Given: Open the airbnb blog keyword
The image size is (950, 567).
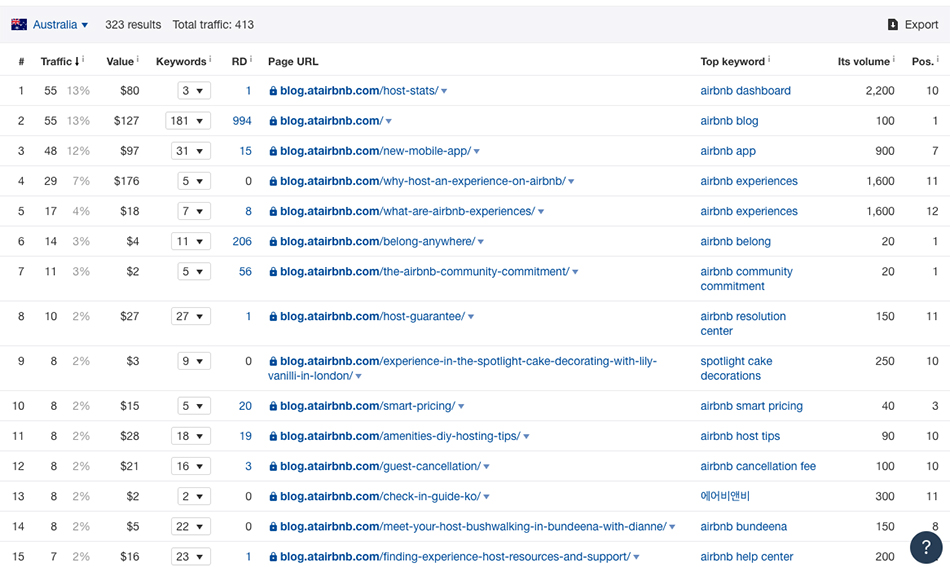Looking at the screenshot, I should click(729, 121).
